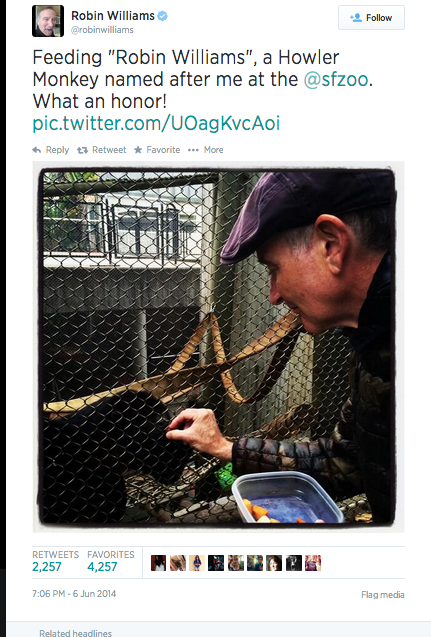Open the @robinwilliams handle link
This screenshot has width=431, height=637.
pos(102,30)
